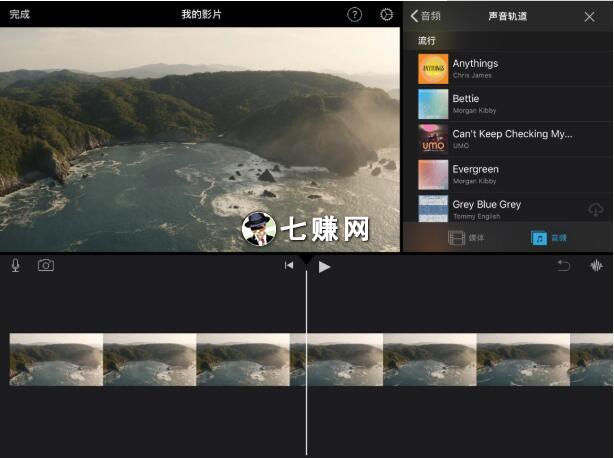Viewport: 614px width, 458px height.
Task: Select the Evergreen album artwork
Action: (x=433, y=175)
